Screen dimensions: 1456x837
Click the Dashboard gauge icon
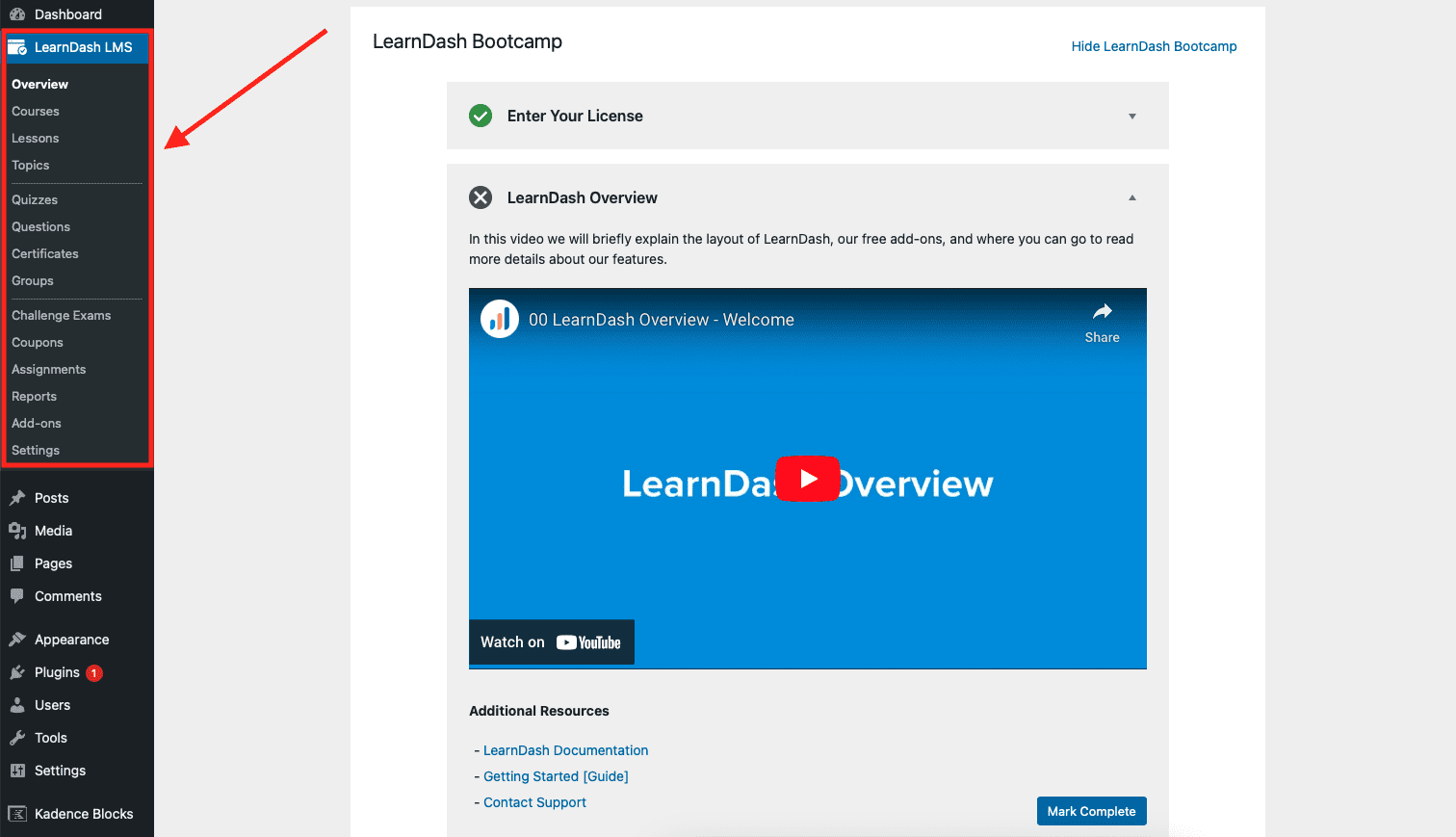click(x=17, y=14)
